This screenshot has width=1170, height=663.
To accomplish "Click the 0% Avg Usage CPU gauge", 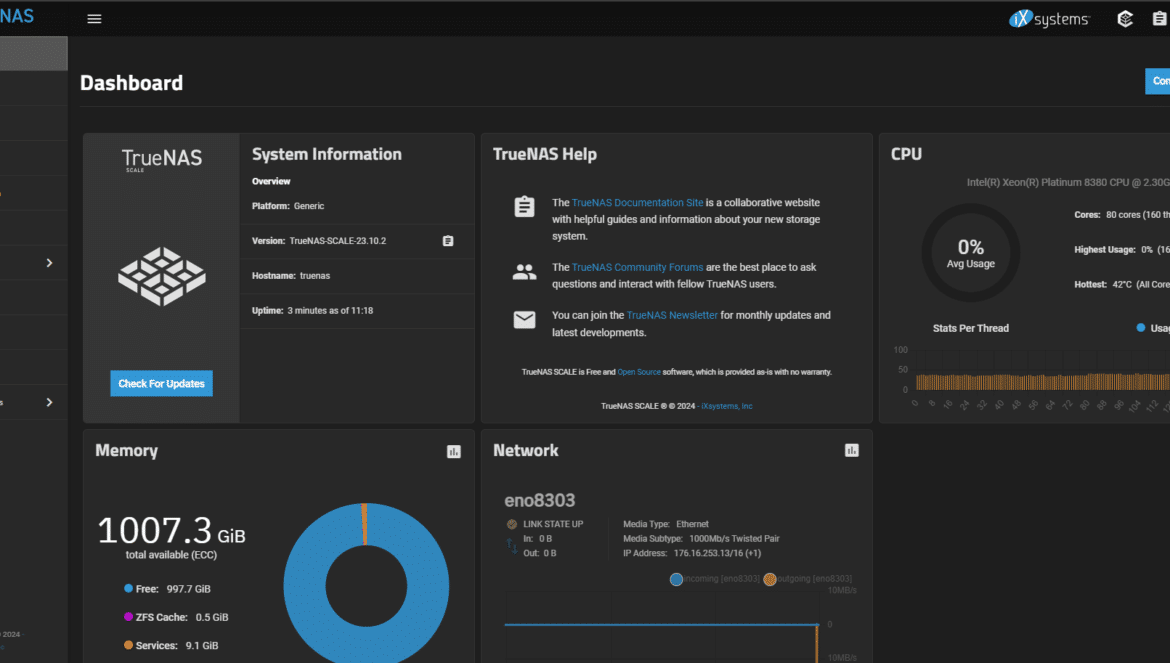I will click(971, 253).
